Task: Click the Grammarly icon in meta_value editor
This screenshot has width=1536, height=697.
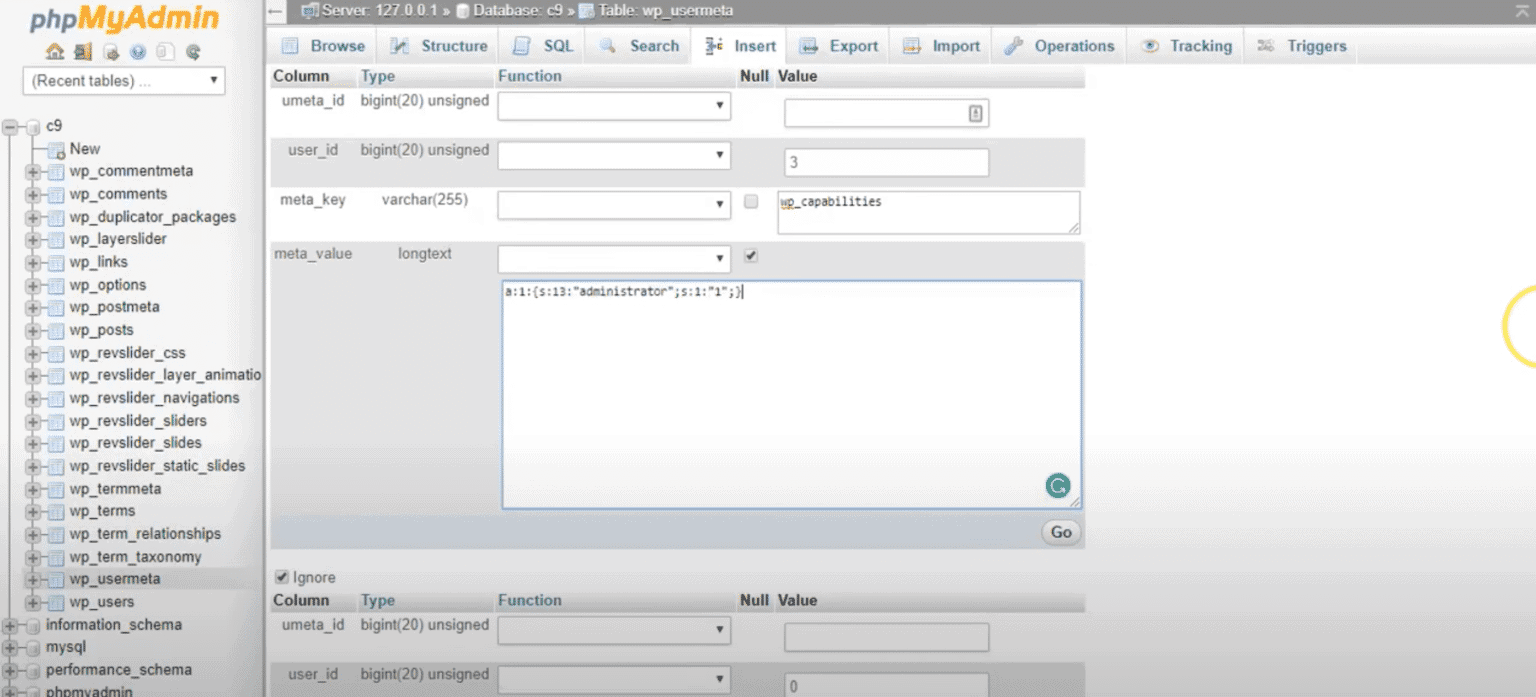Action: pyautogui.click(x=1059, y=485)
